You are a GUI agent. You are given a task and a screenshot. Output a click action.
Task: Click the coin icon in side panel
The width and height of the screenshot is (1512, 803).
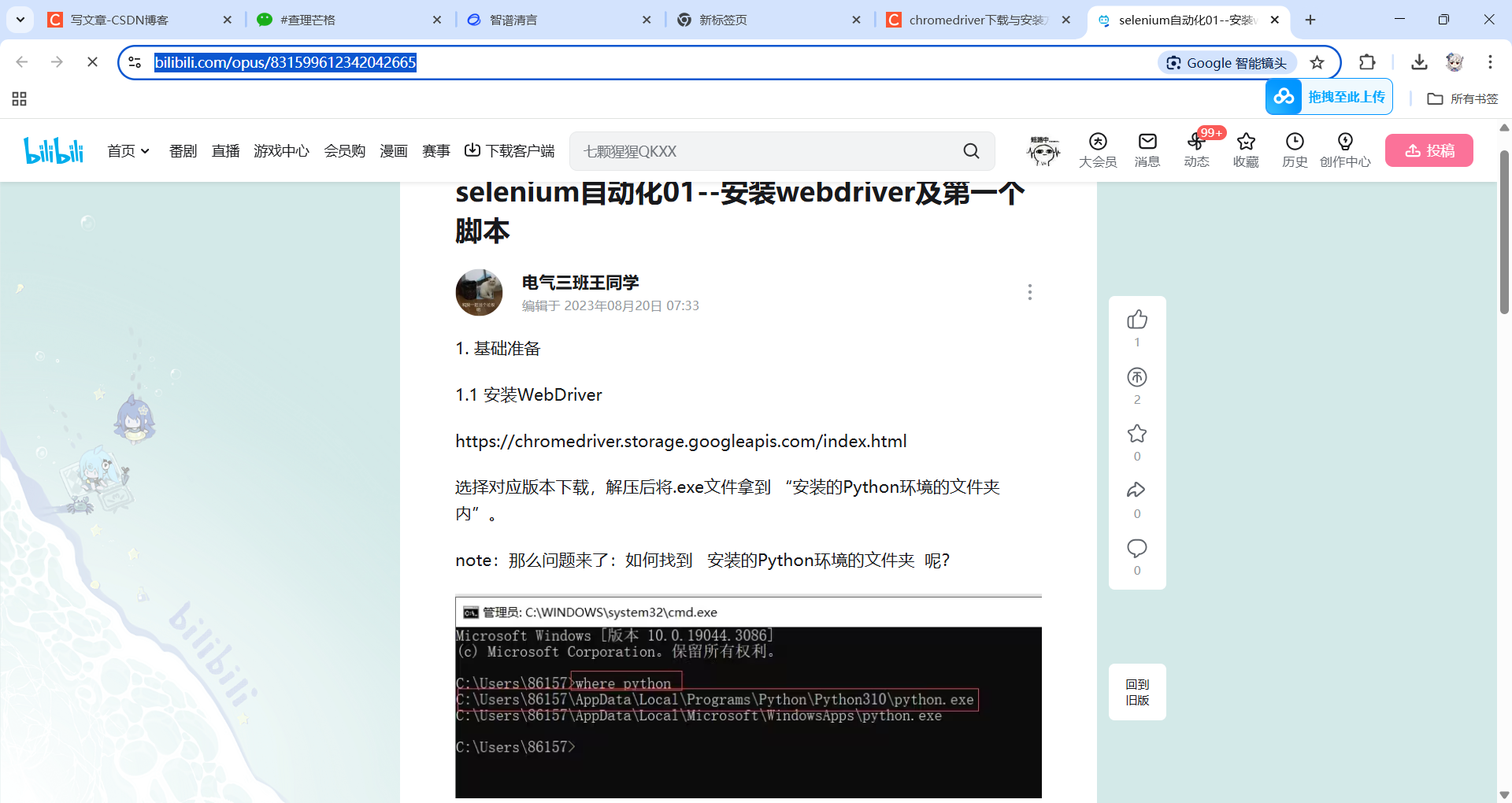[1137, 377]
